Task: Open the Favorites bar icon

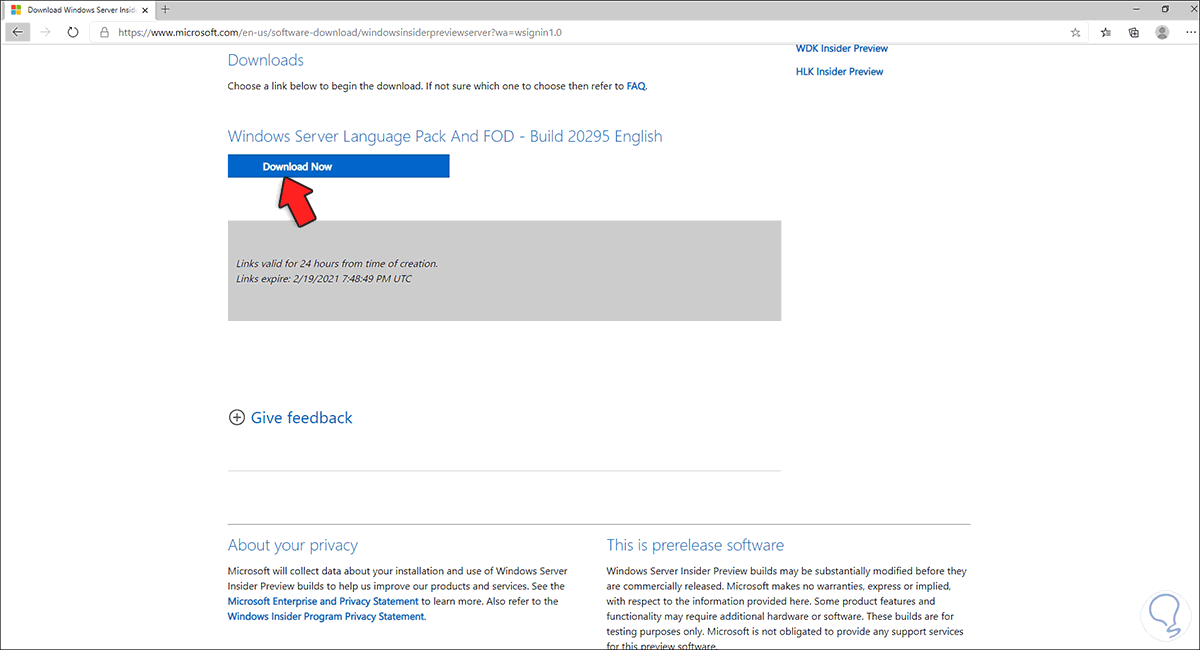Action: click(x=1105, y=31)
